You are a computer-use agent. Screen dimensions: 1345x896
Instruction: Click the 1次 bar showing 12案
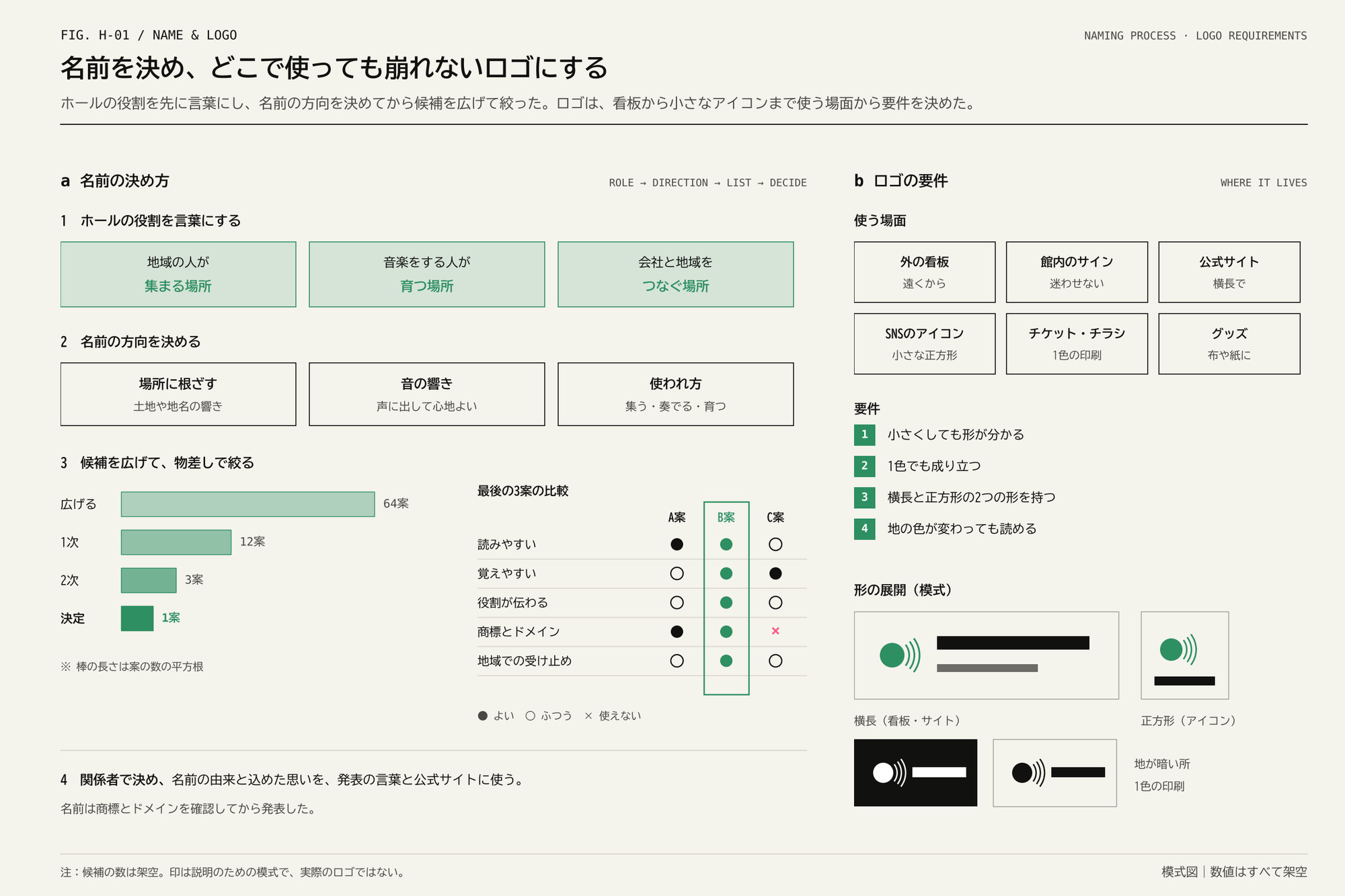click(176, 542)
